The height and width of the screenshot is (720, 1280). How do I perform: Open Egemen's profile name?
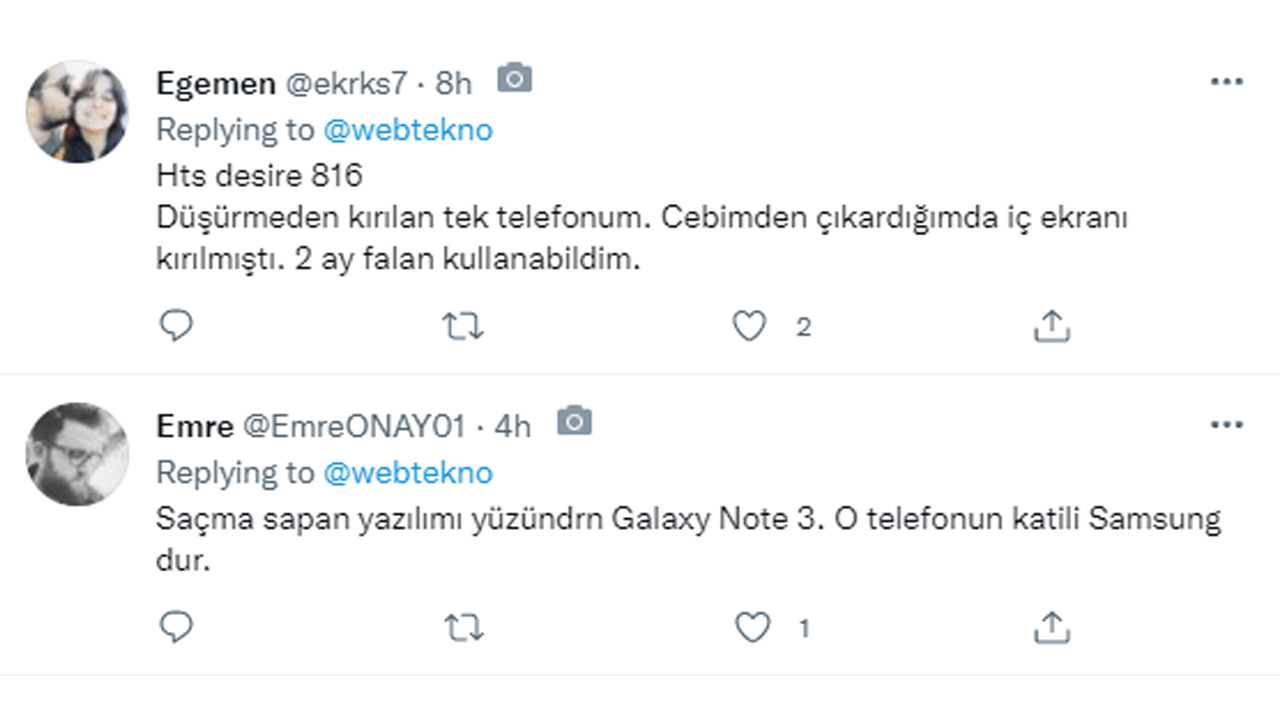click(x=217, y=83)
